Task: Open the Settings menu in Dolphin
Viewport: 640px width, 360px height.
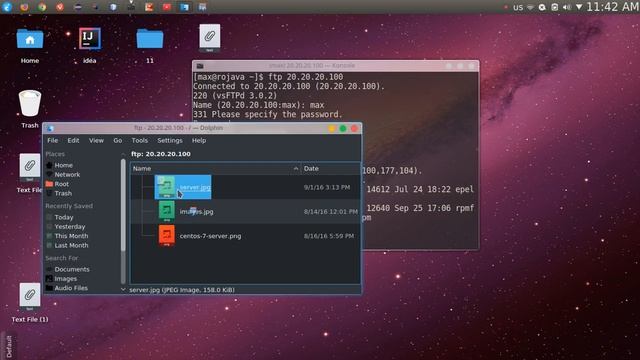Action: (x=170, y=140)
